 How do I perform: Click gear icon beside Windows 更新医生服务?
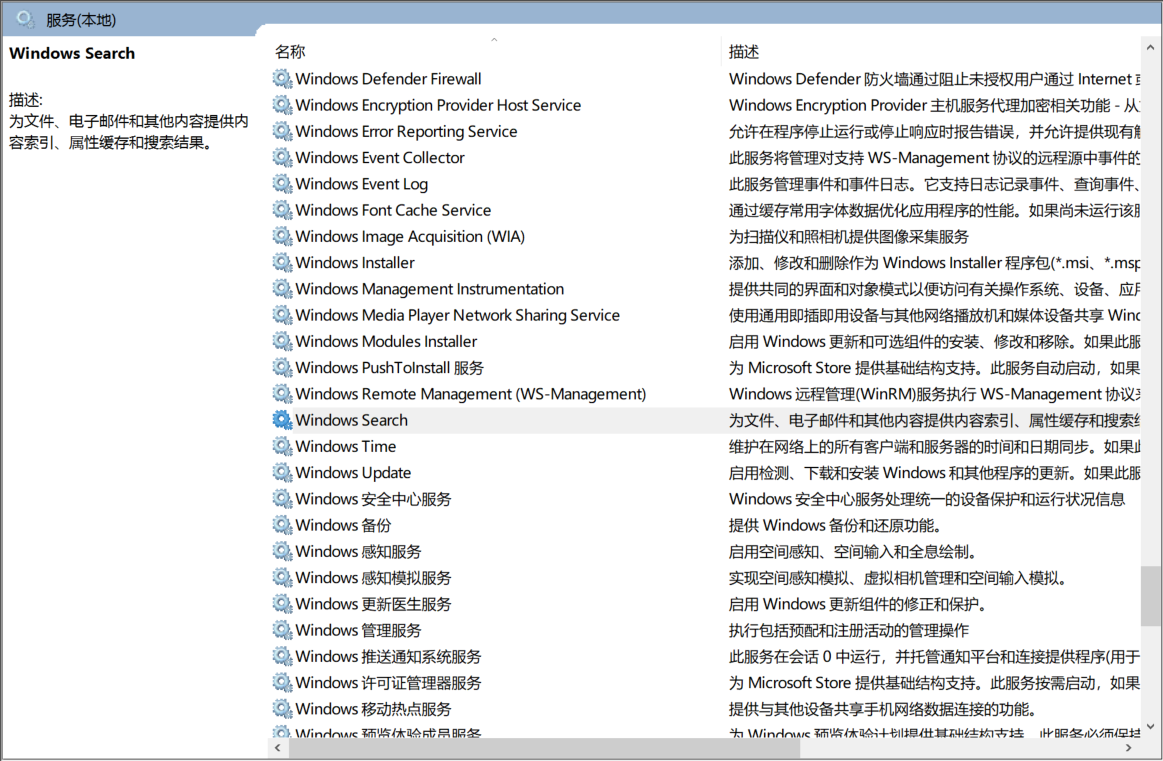point(282,604)
